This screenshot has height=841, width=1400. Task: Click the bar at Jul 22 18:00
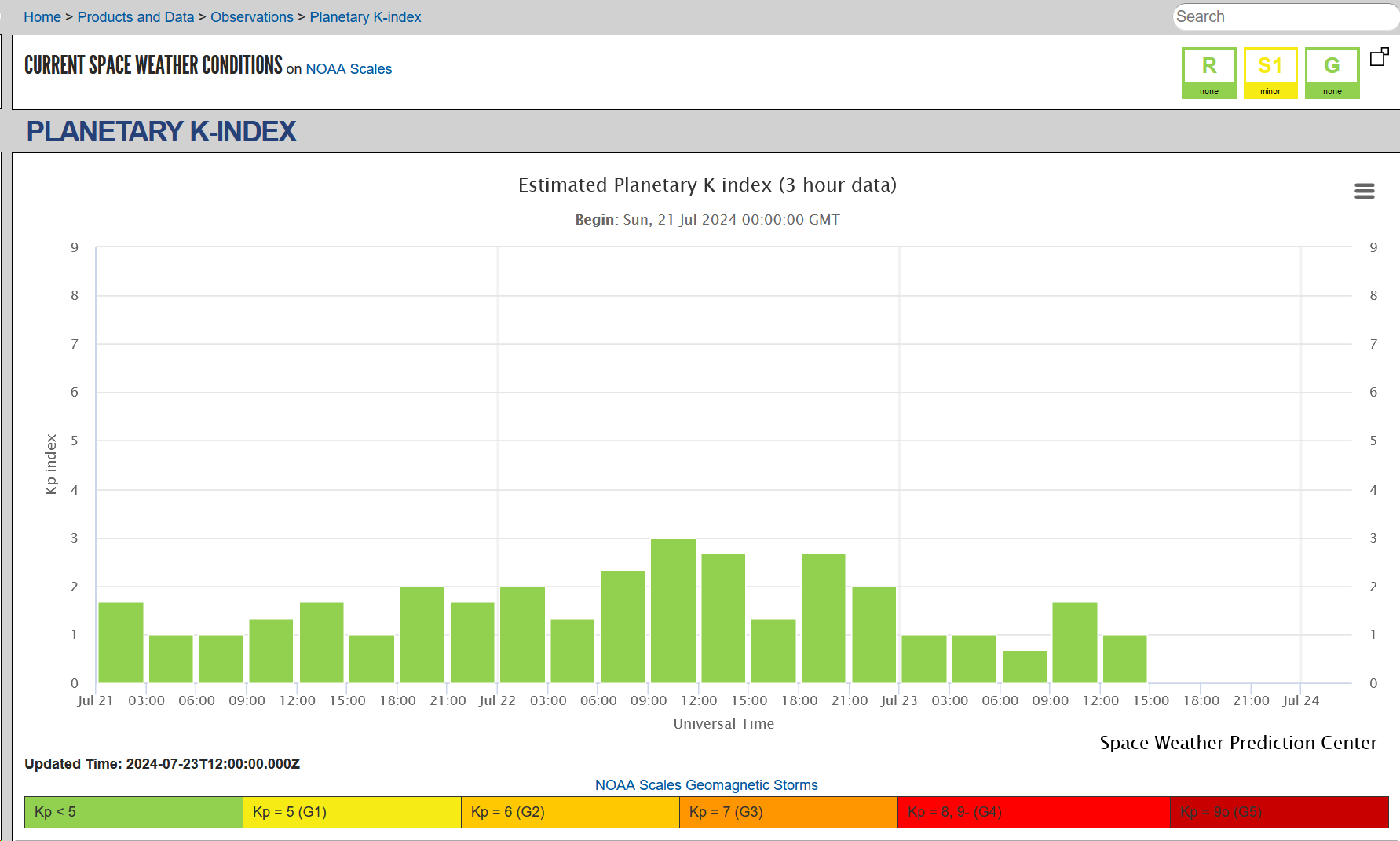click(824, 619)
